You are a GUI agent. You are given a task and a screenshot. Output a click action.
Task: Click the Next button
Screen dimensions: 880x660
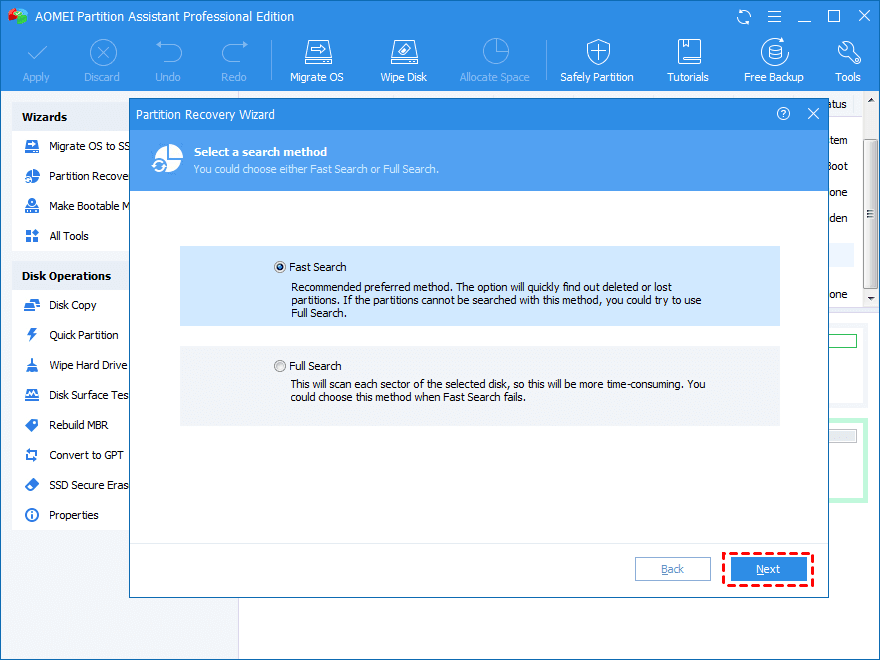768,569
